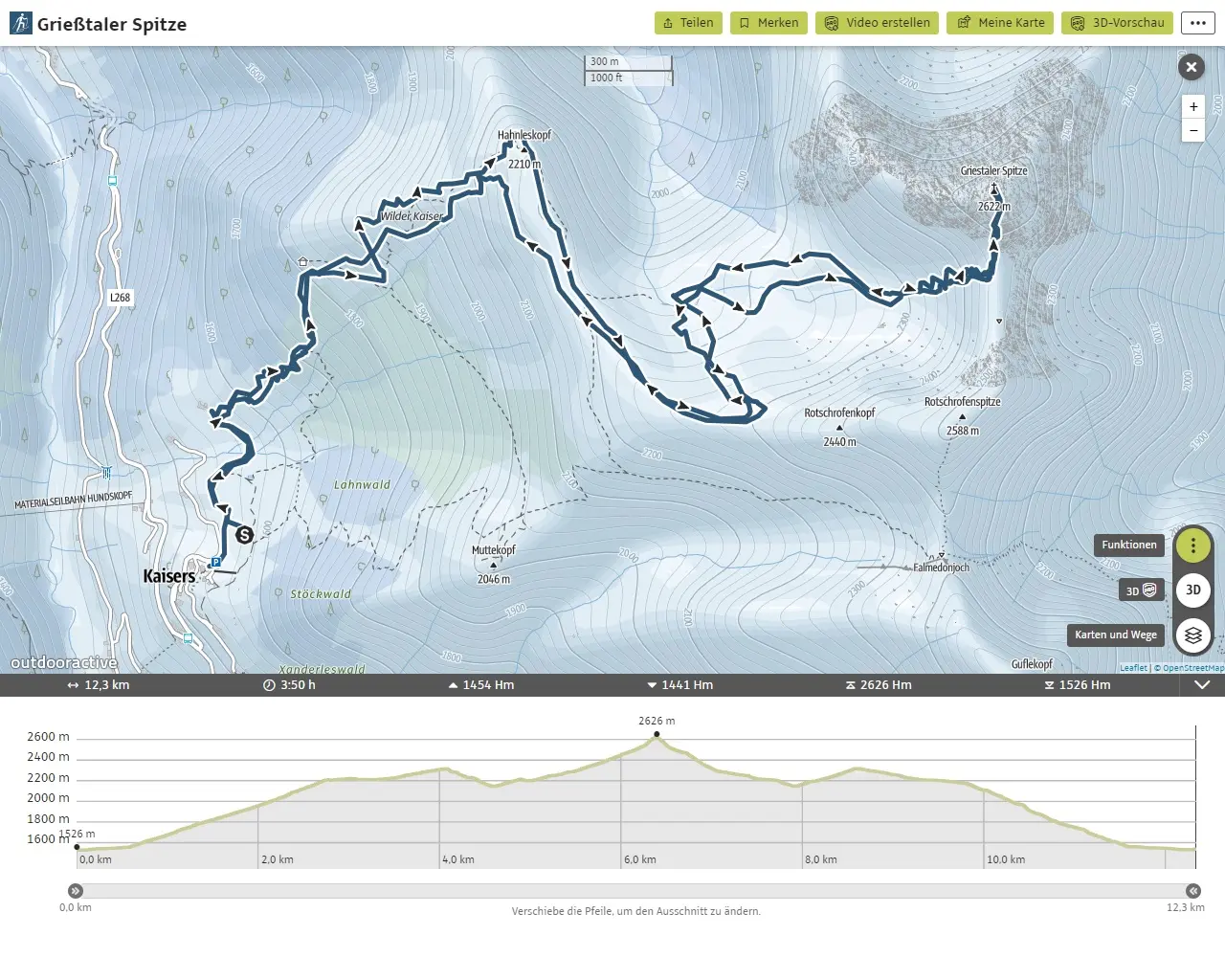Click the parking P marker in Kaisers
This screenshot has width=1225, height=980.
[x=215, y=563]
